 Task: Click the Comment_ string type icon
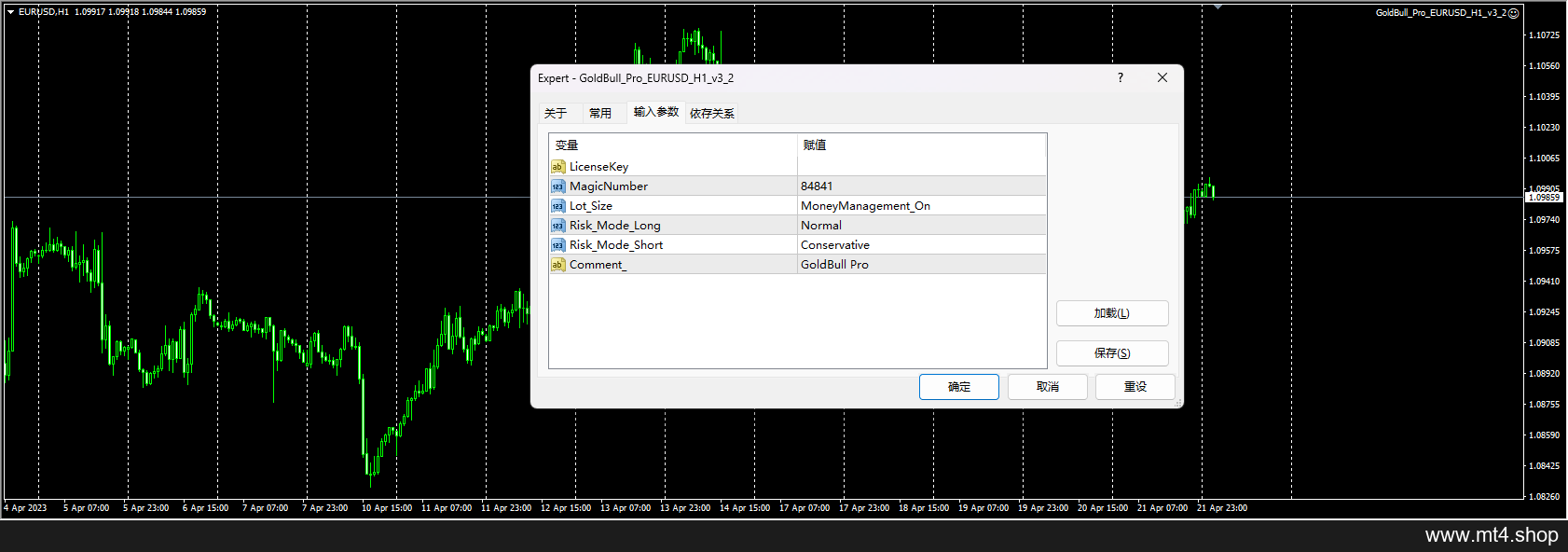pos(557,265)
